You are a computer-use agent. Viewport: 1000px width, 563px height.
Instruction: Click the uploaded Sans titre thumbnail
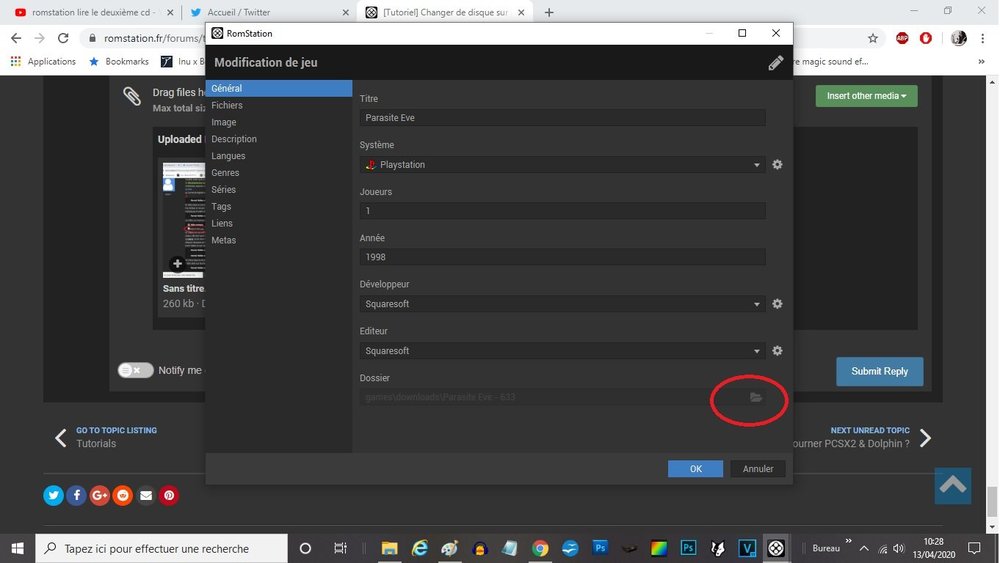click(x=183, y=220)
